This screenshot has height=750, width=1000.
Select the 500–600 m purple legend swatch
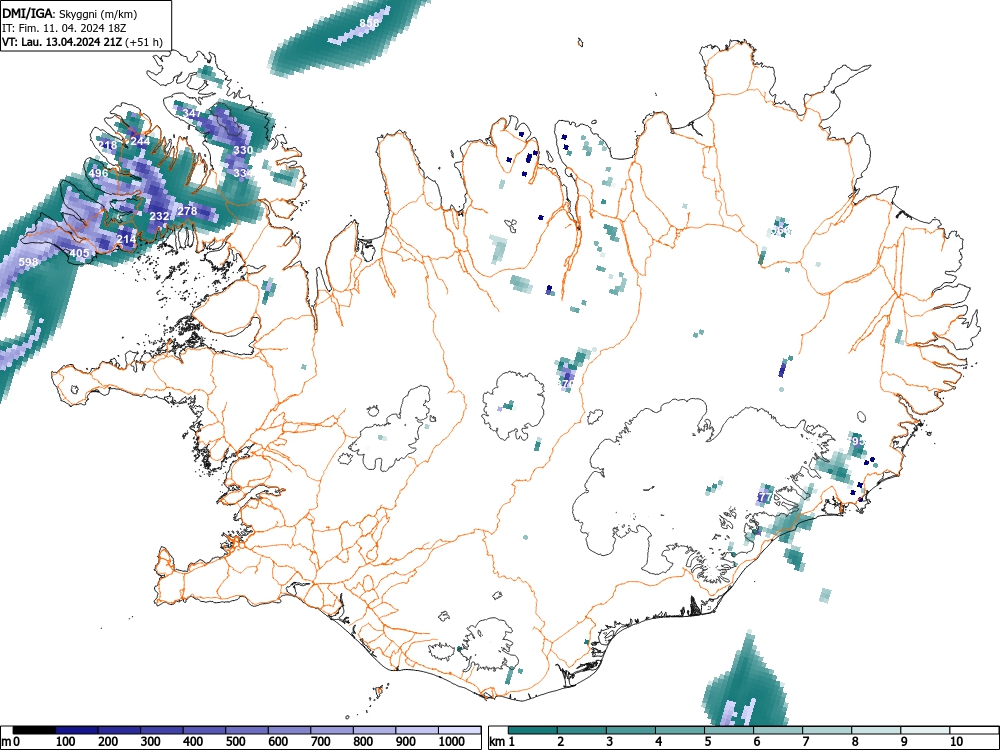[x=247, y=730]
